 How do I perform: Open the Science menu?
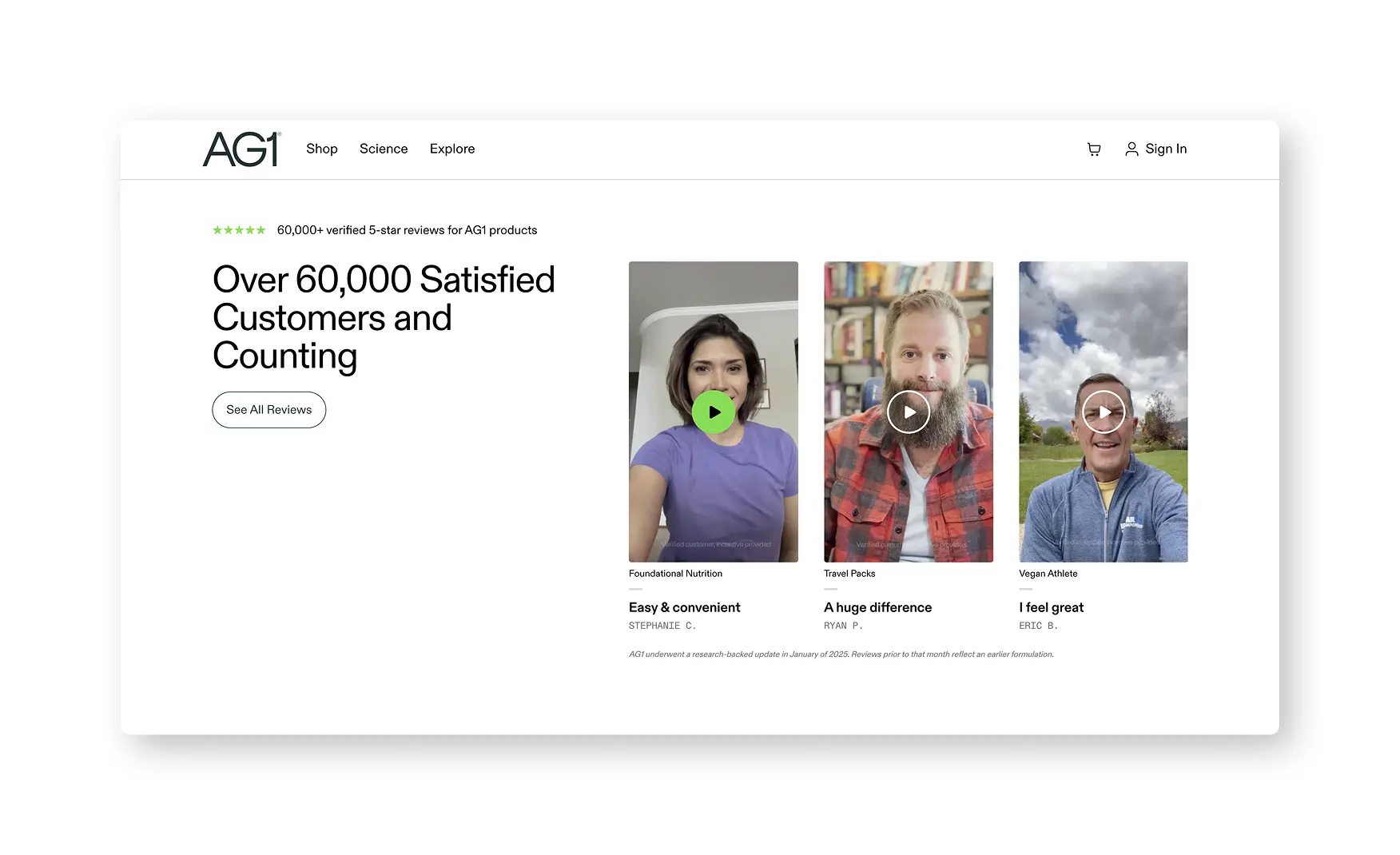click(384, 149)
